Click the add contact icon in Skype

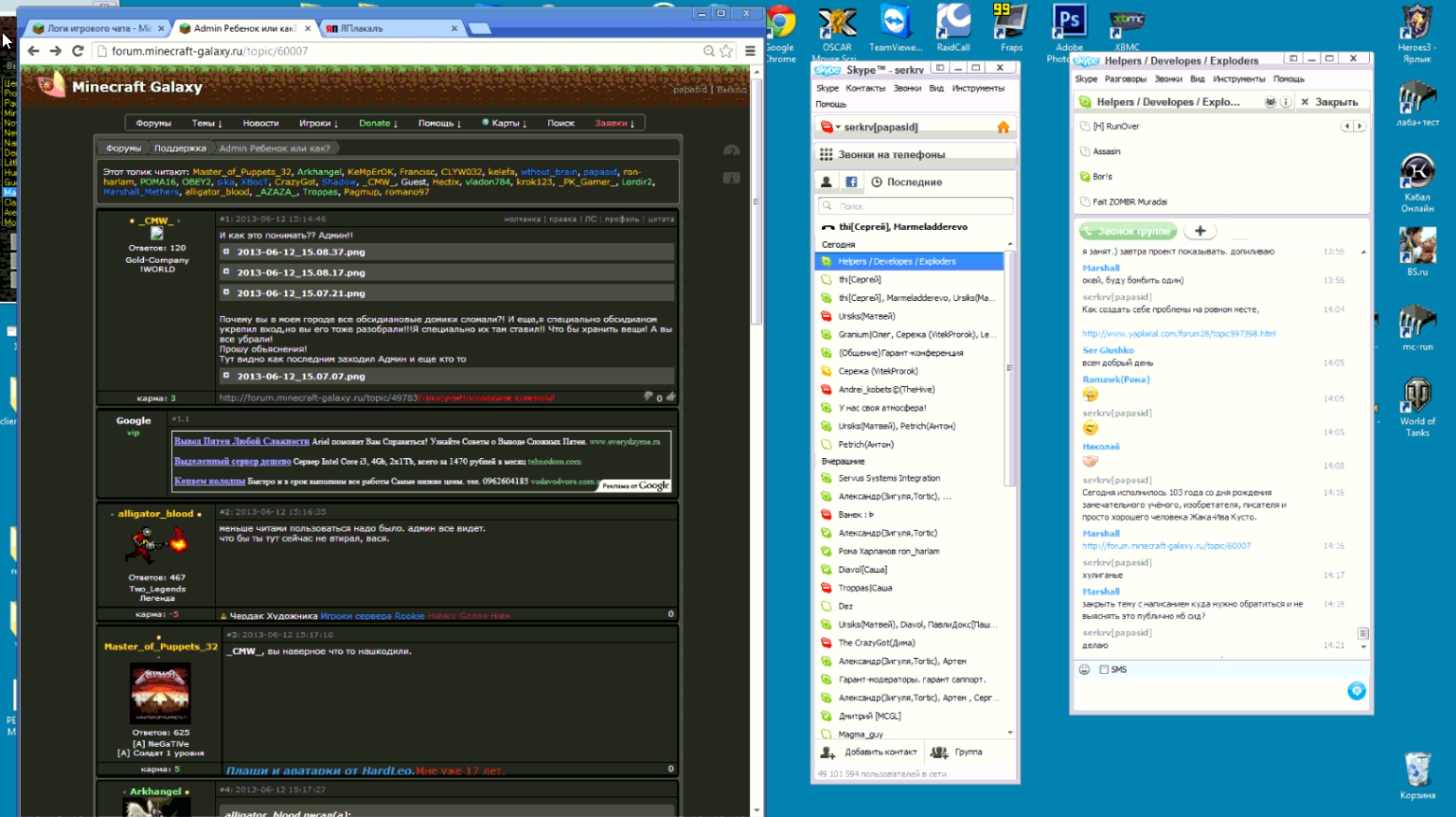click(x=828, y=752)
